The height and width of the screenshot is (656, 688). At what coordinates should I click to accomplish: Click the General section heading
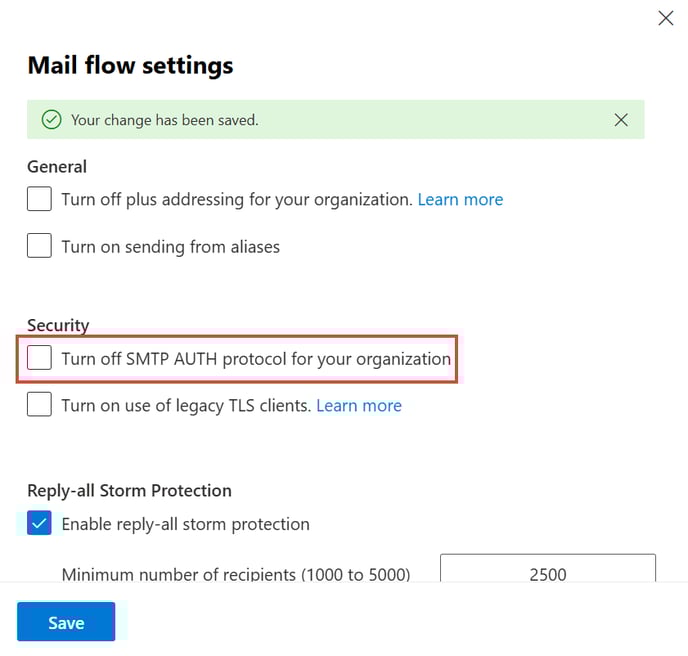coord(57,166)
